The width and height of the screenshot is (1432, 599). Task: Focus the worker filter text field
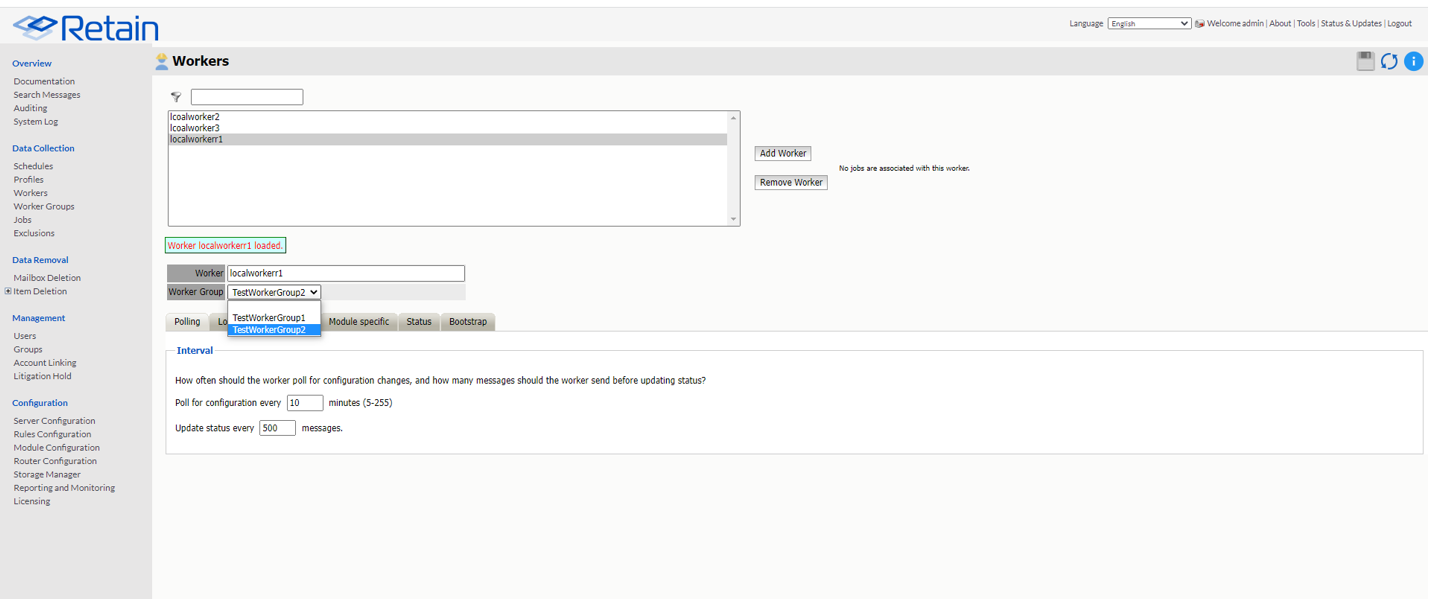coord(247,97)
